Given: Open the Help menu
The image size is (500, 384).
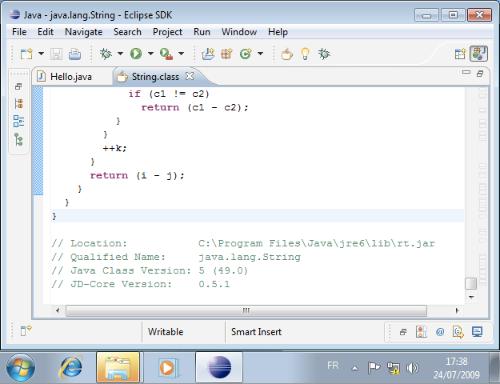Looking at the screenshot, I should 278,32.
